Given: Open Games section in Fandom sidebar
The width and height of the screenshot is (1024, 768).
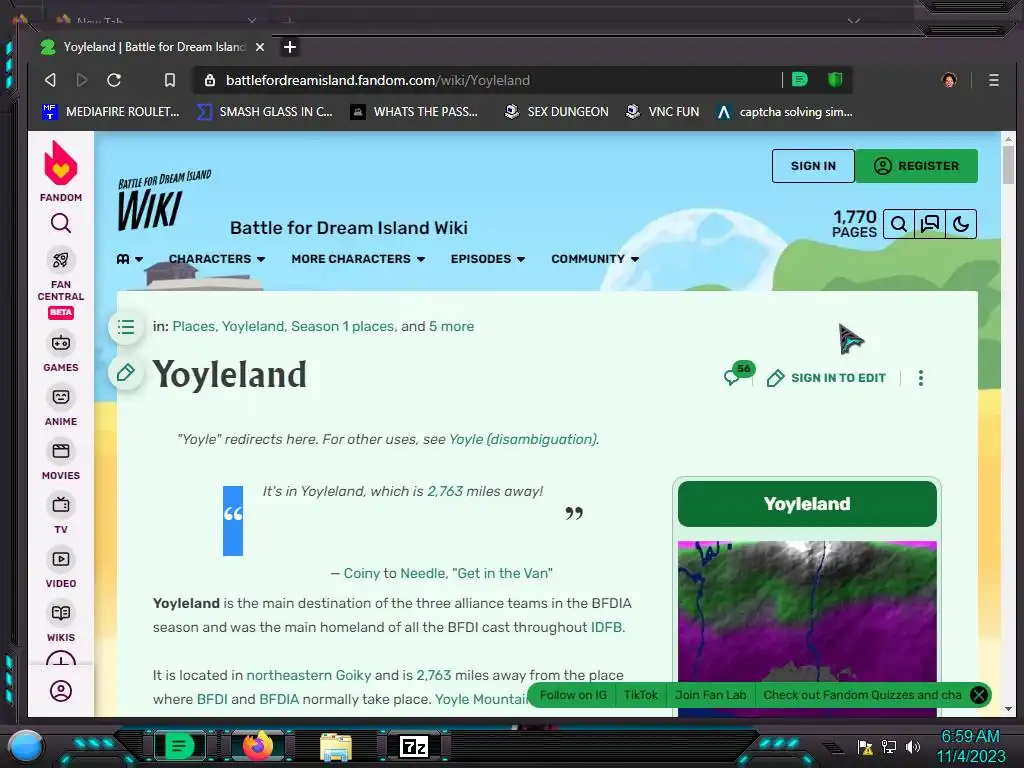Looking at the screenshot, I should click(61, 352).
